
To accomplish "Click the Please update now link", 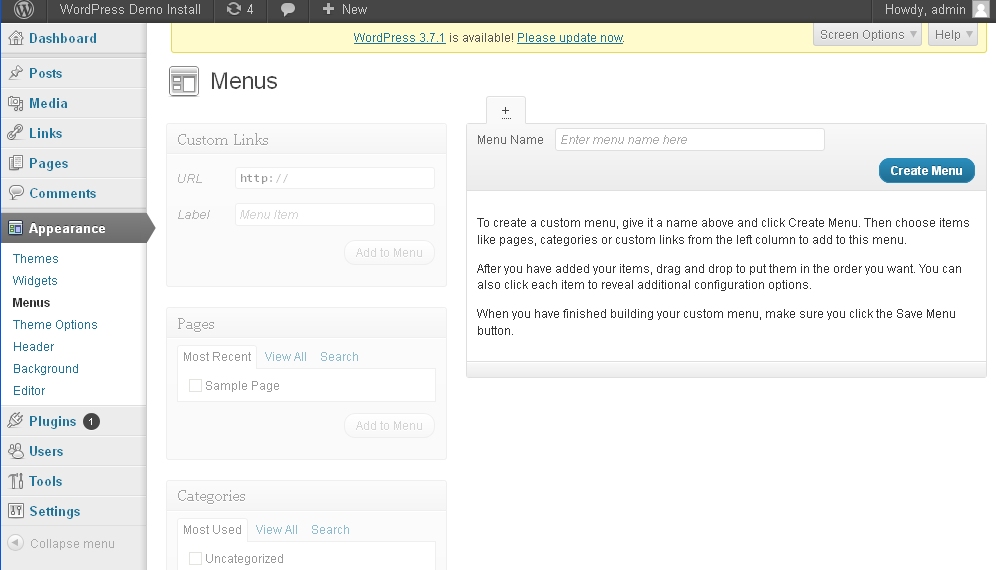I will pyautogui.click(x=570, y=37).
